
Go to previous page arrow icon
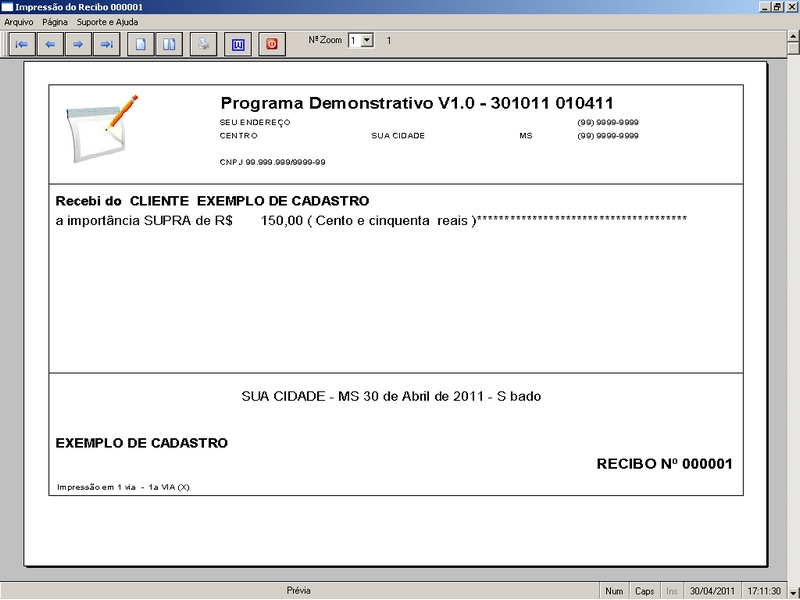pos(50,44)
